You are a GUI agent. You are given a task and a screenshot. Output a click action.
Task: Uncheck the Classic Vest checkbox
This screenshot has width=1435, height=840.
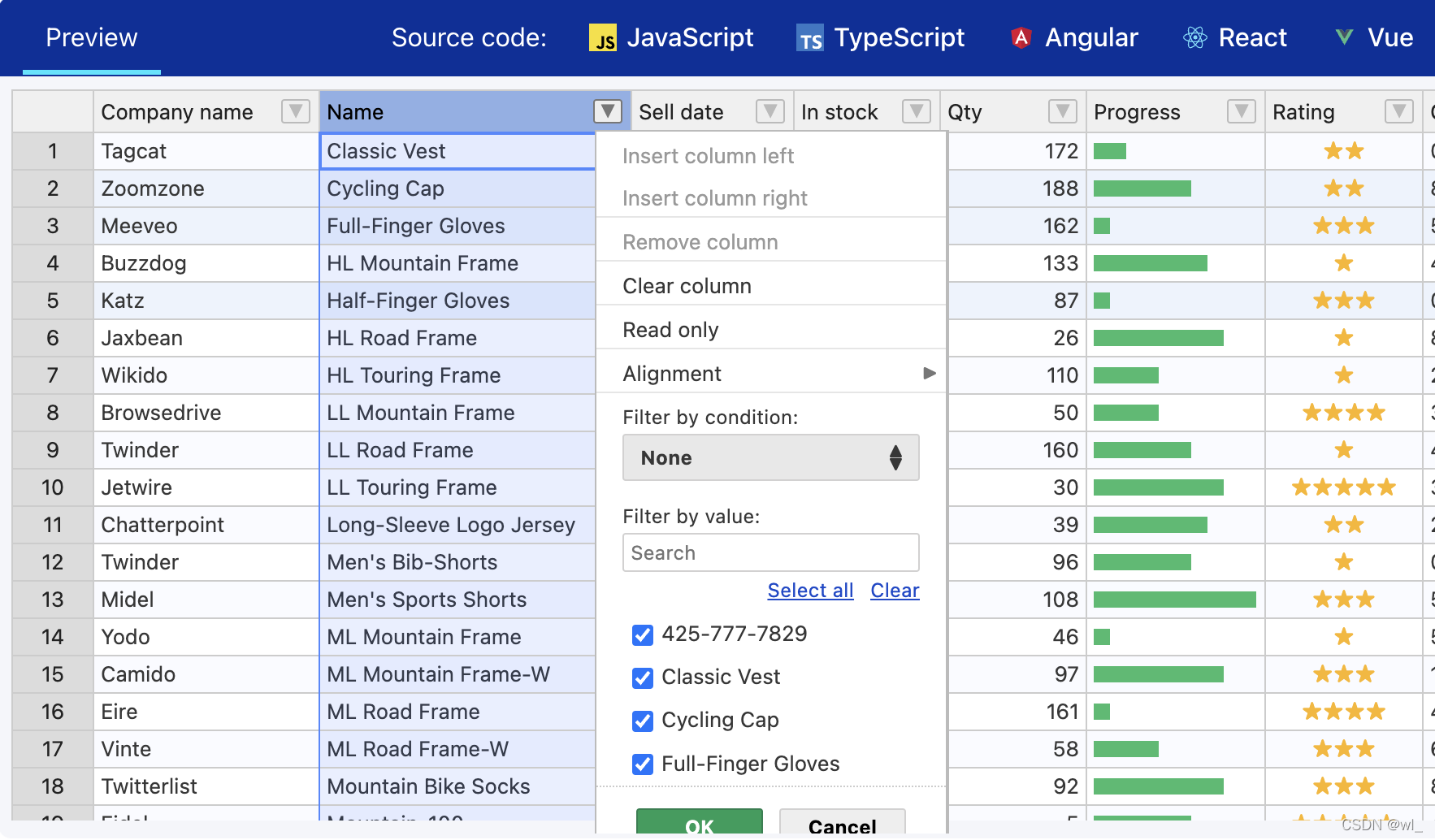coord(643,678)
